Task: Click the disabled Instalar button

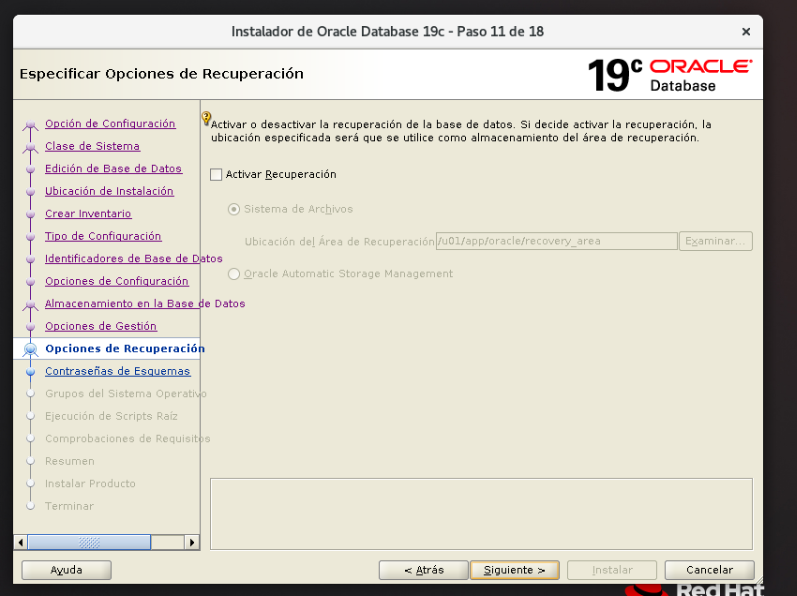Action: (612, 570)
